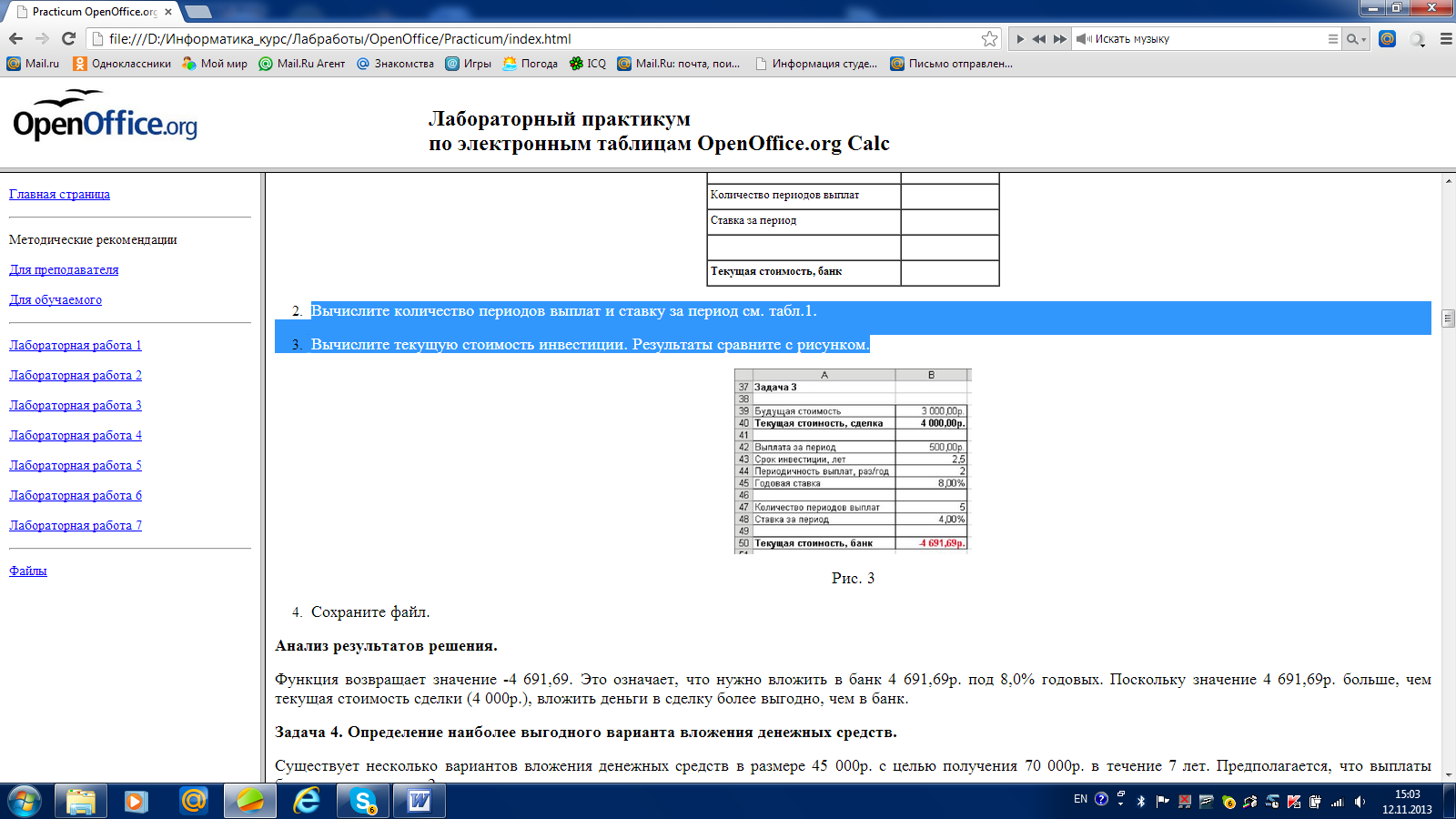Click the volume speaker tray icon

coord(1360,802)
